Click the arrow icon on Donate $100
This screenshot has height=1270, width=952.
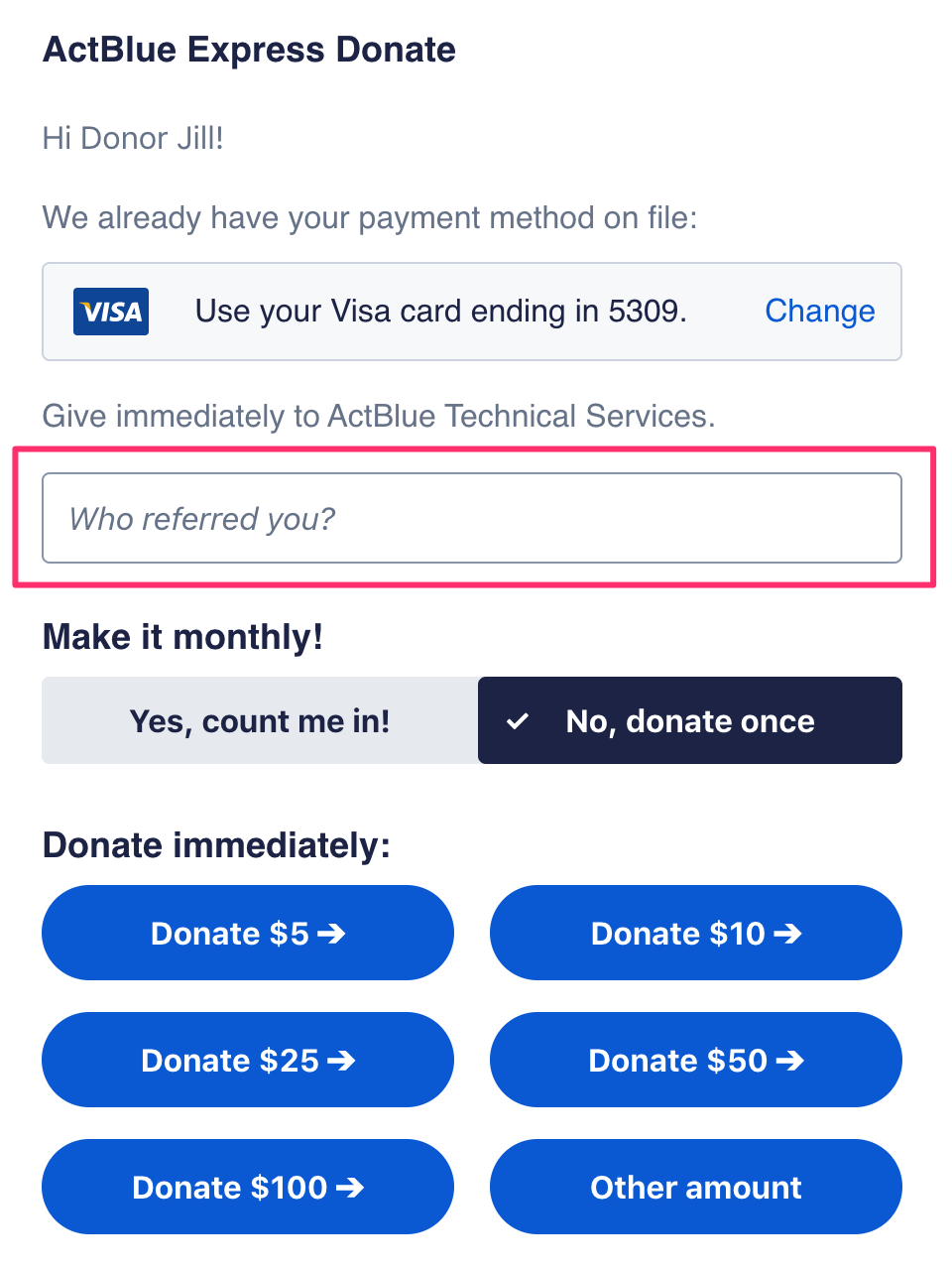pos(349,1188)
